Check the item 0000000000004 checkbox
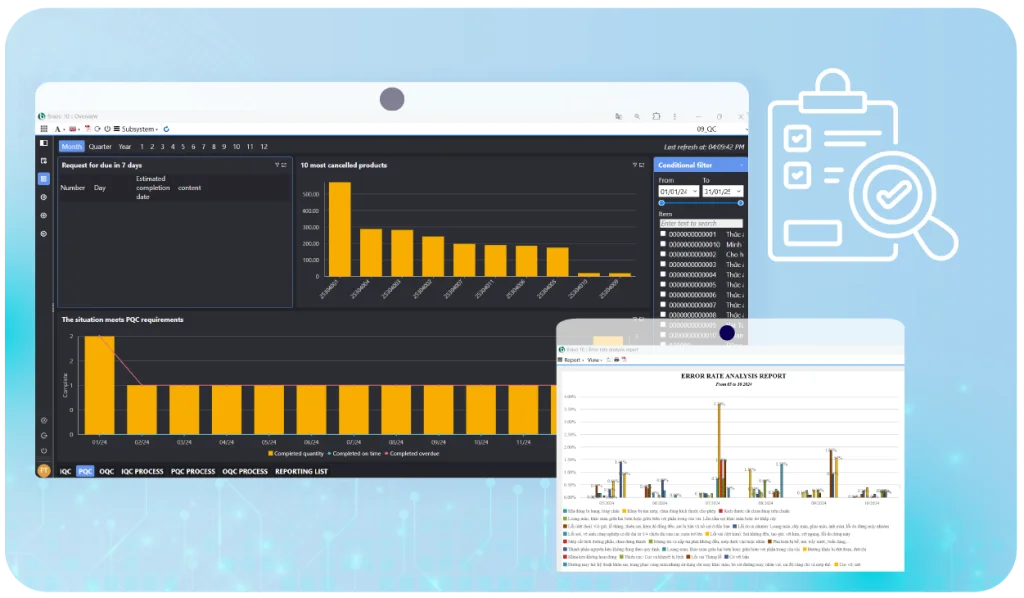 (663, 274)
